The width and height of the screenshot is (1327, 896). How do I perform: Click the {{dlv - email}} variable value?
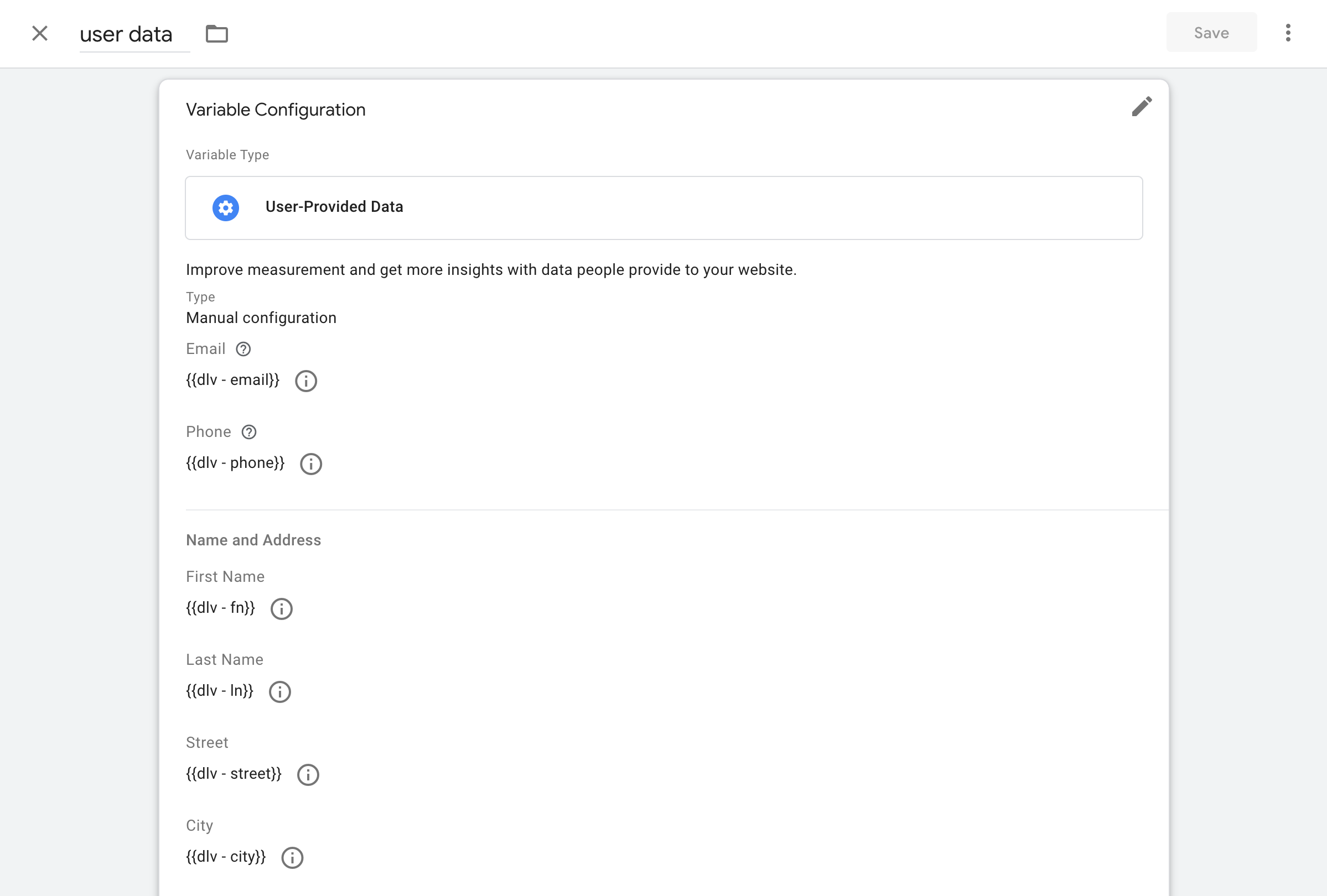coord(232,380)
